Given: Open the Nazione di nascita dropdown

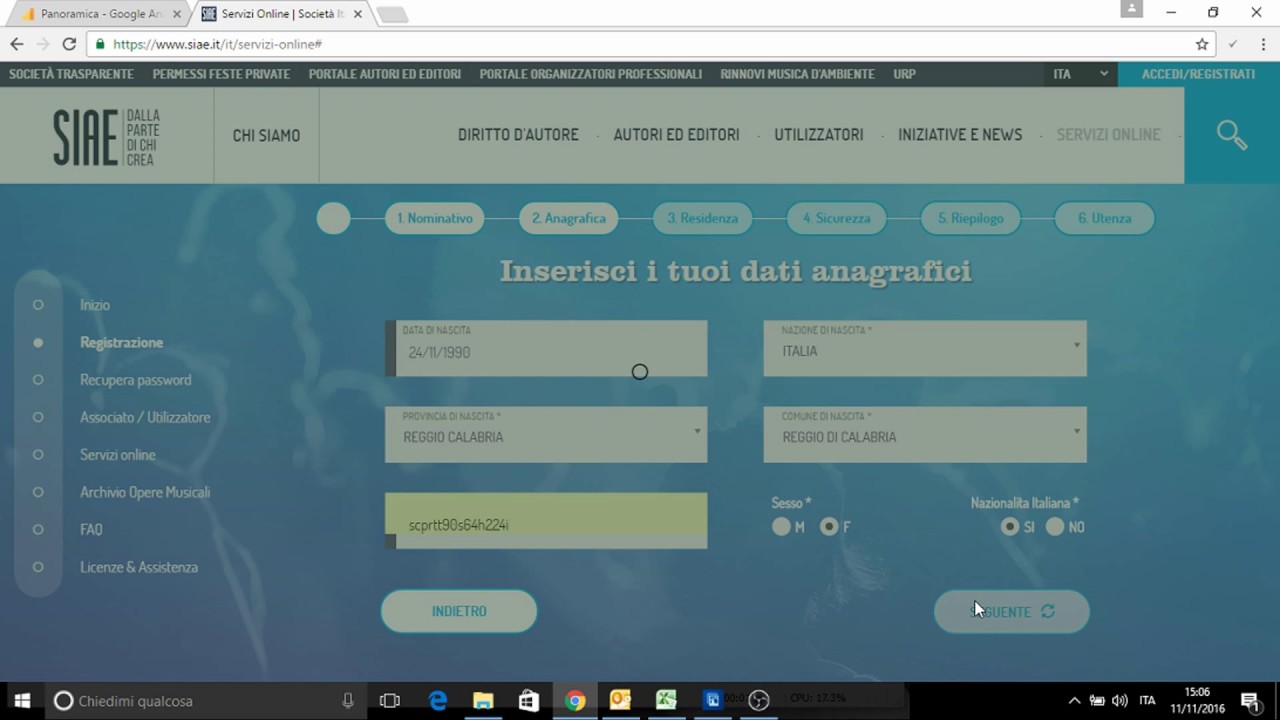Looking at the screenshot, I should pyautogui.click(x=925, y=348).
